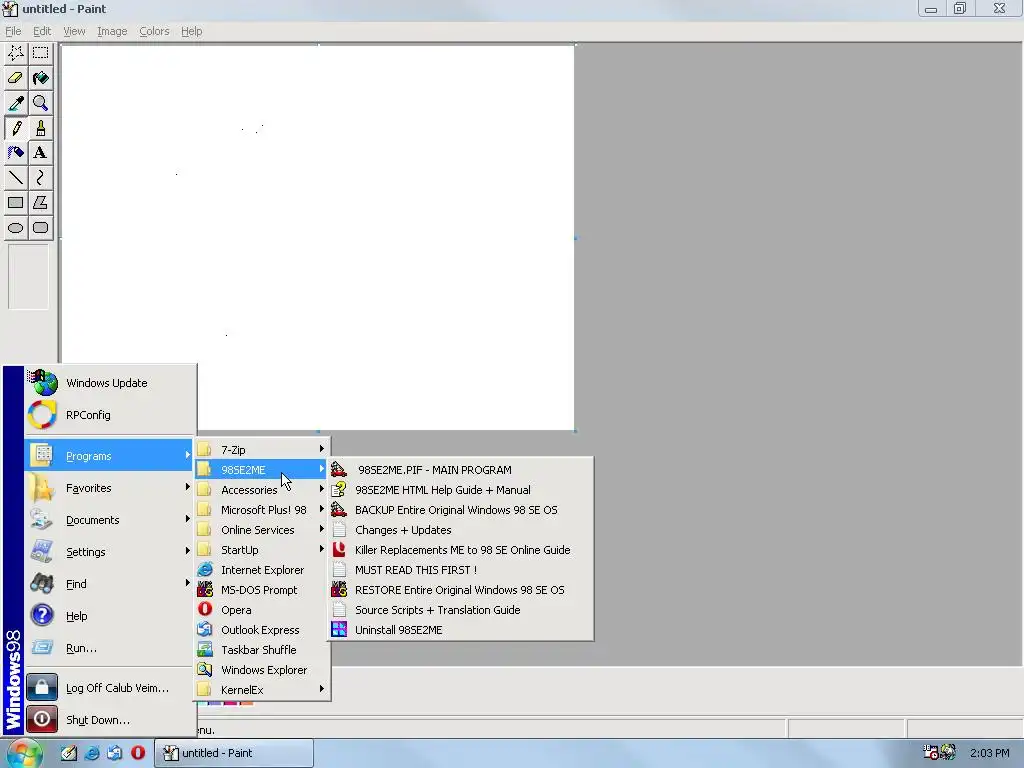Open the Colors menu in Paint
The image size is (1024, 768).
154,31
